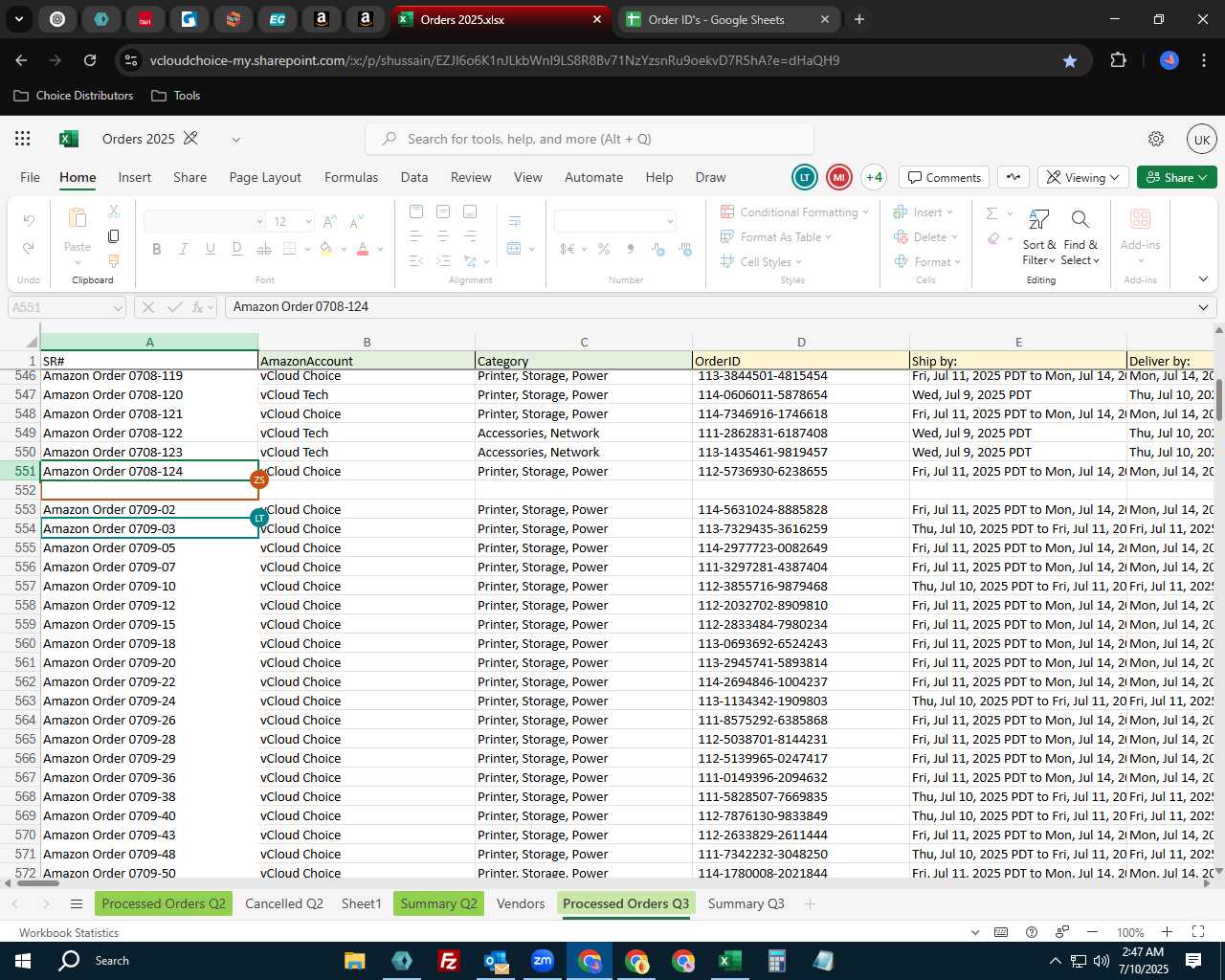Viewport: 1225px width, 980px height.
Task: Open Calculator from the Windows taskbar
Action: (776, 961)
